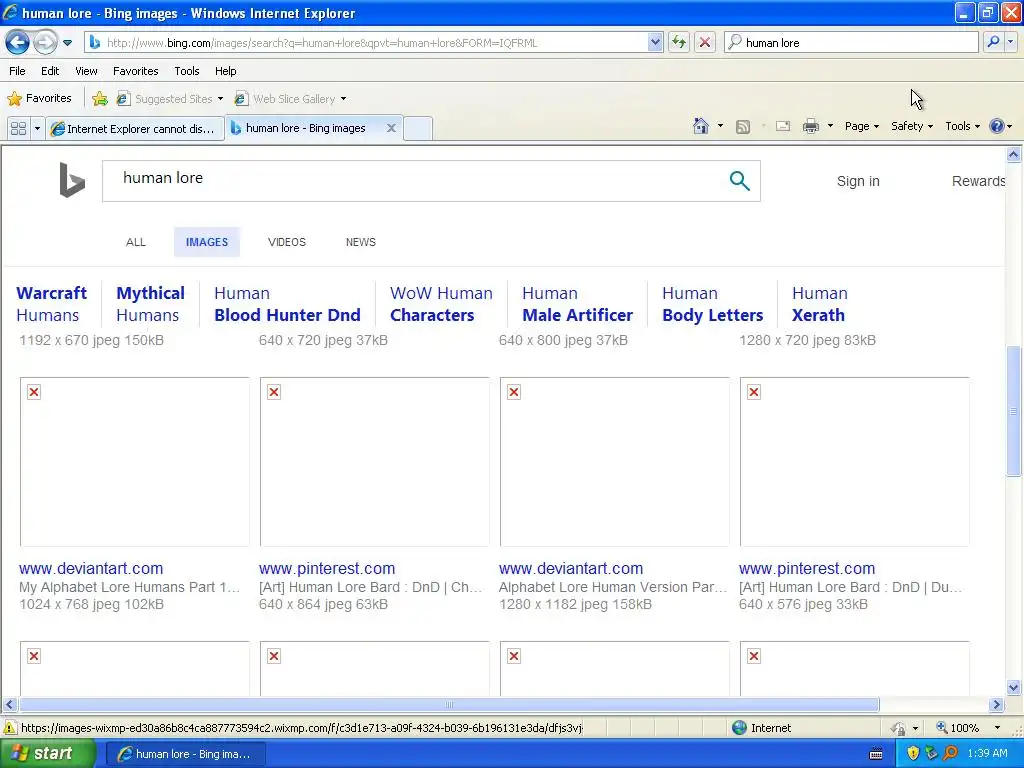
Task: Open My Alphabet Lore Humans Part 1 thumbnail
Action: coord(135,462)
